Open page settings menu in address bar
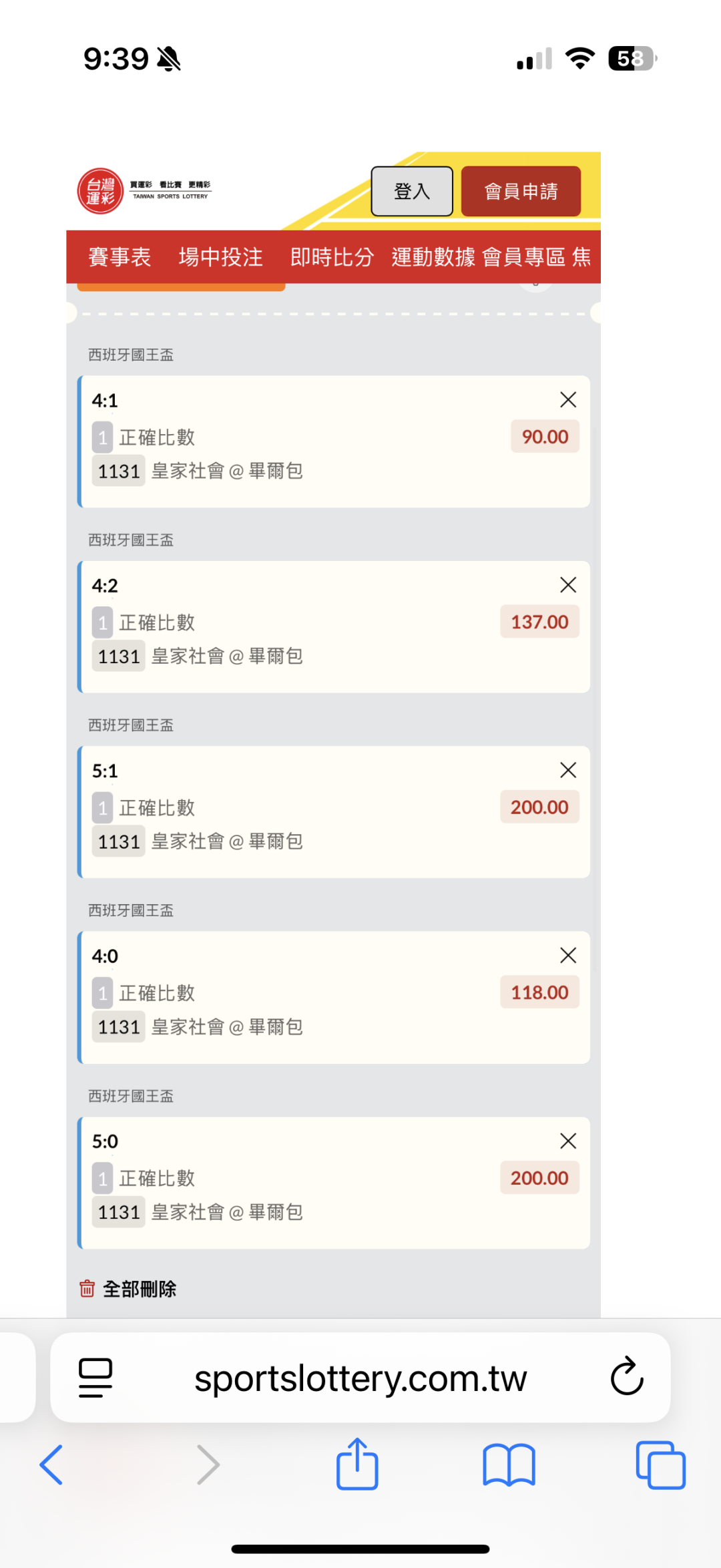The height and width of the screenshot is (1568, 721). click(95, 1377)
